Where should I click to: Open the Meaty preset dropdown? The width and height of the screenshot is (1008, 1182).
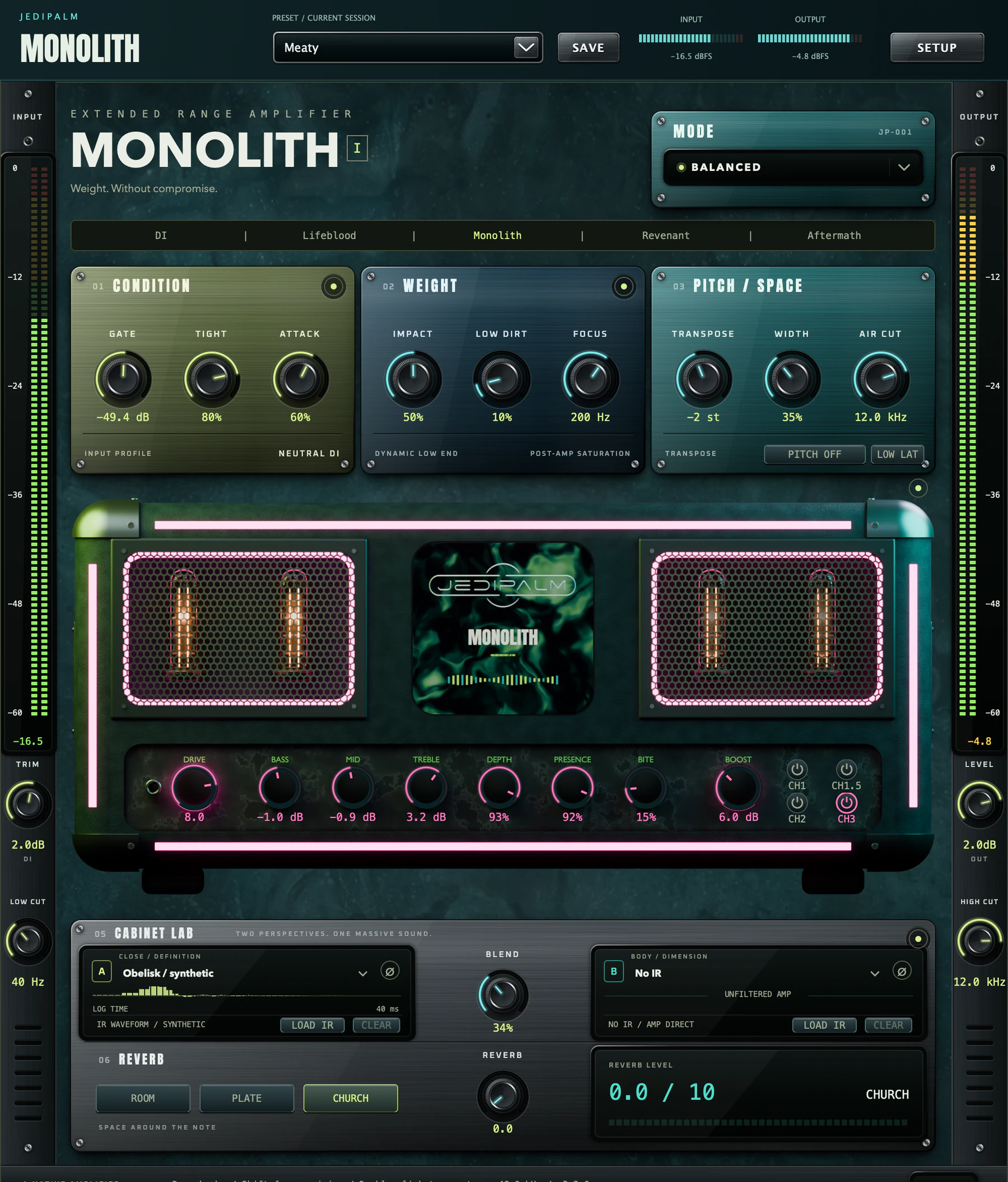pos(408,48)
